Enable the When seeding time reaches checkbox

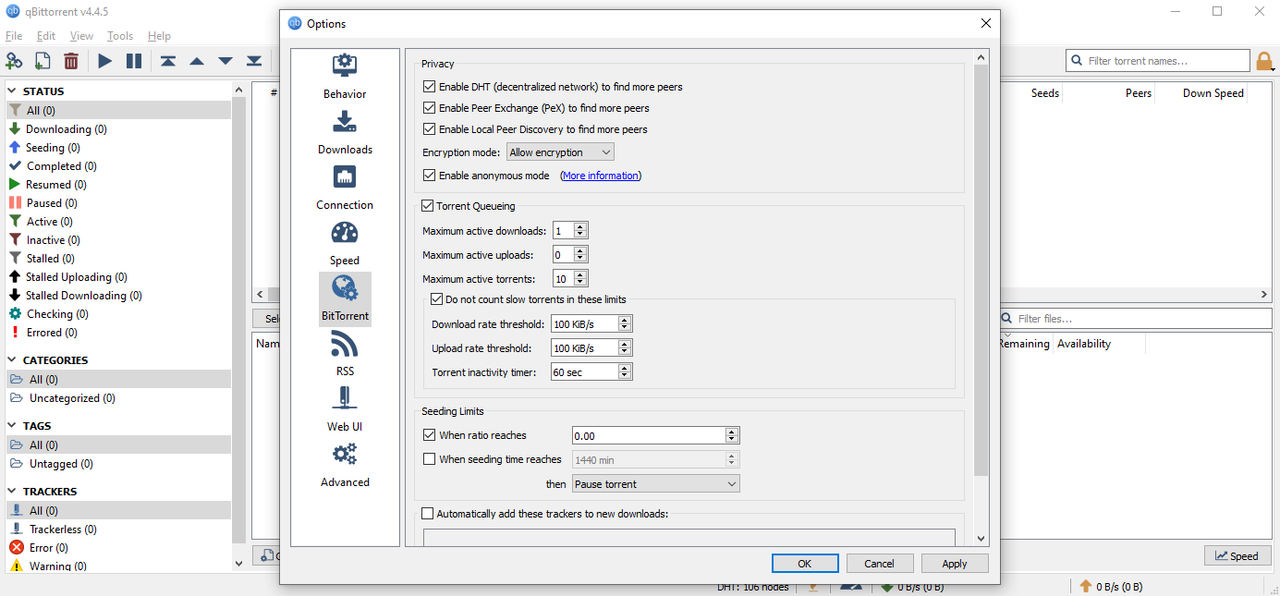pos(430,459)
